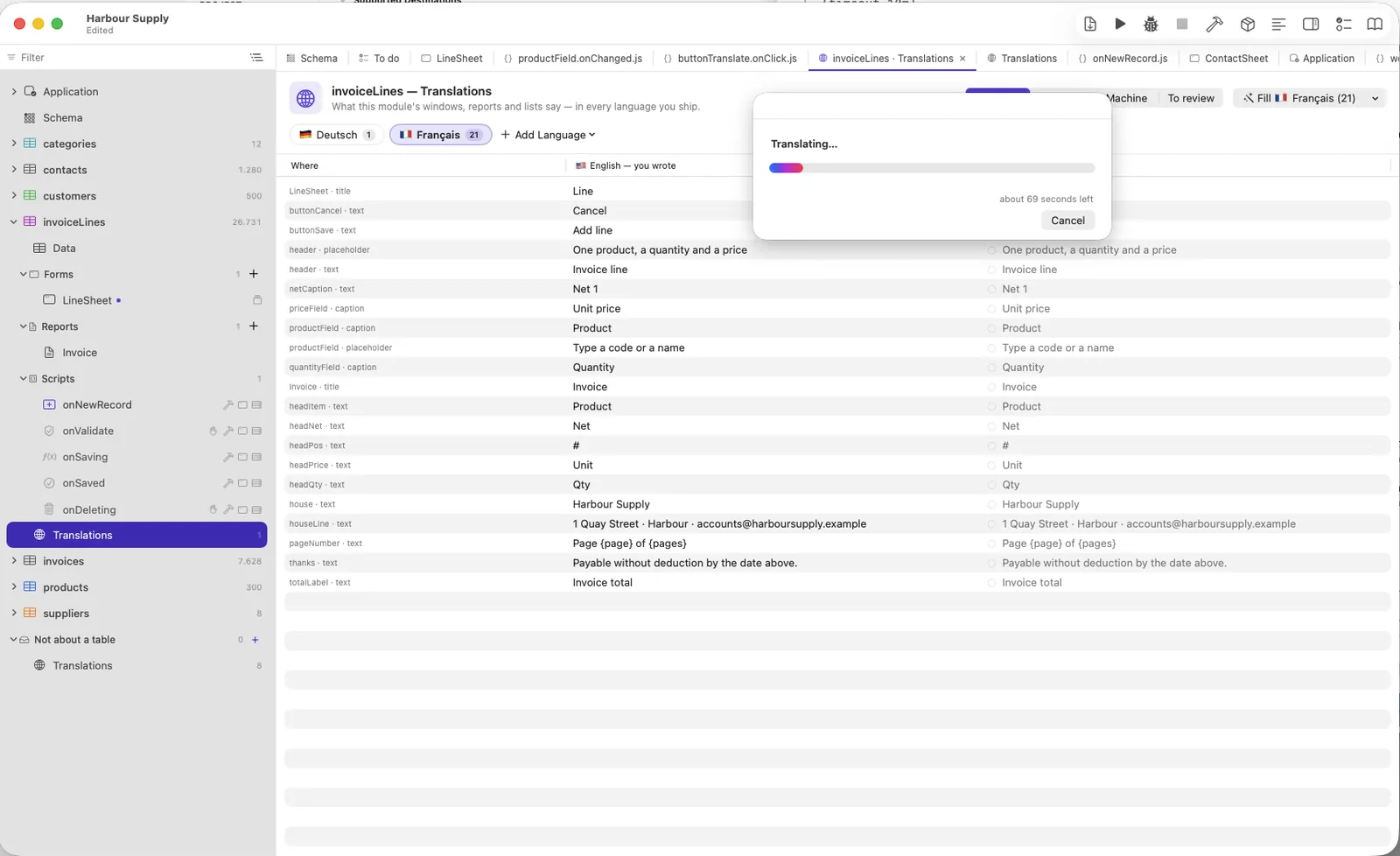Open the LineSheet tab
This screenshot has width=1400, height=856.
[451, 59]
